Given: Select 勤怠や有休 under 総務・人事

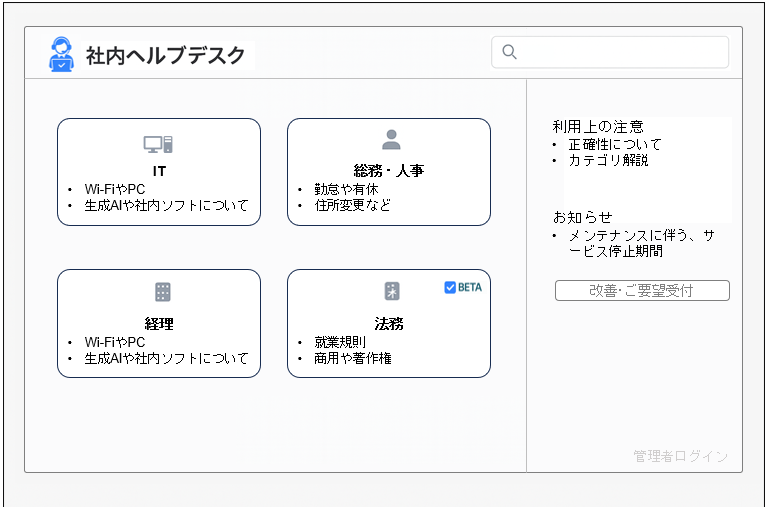Looking at the screenshot, I should pos(346,189).
